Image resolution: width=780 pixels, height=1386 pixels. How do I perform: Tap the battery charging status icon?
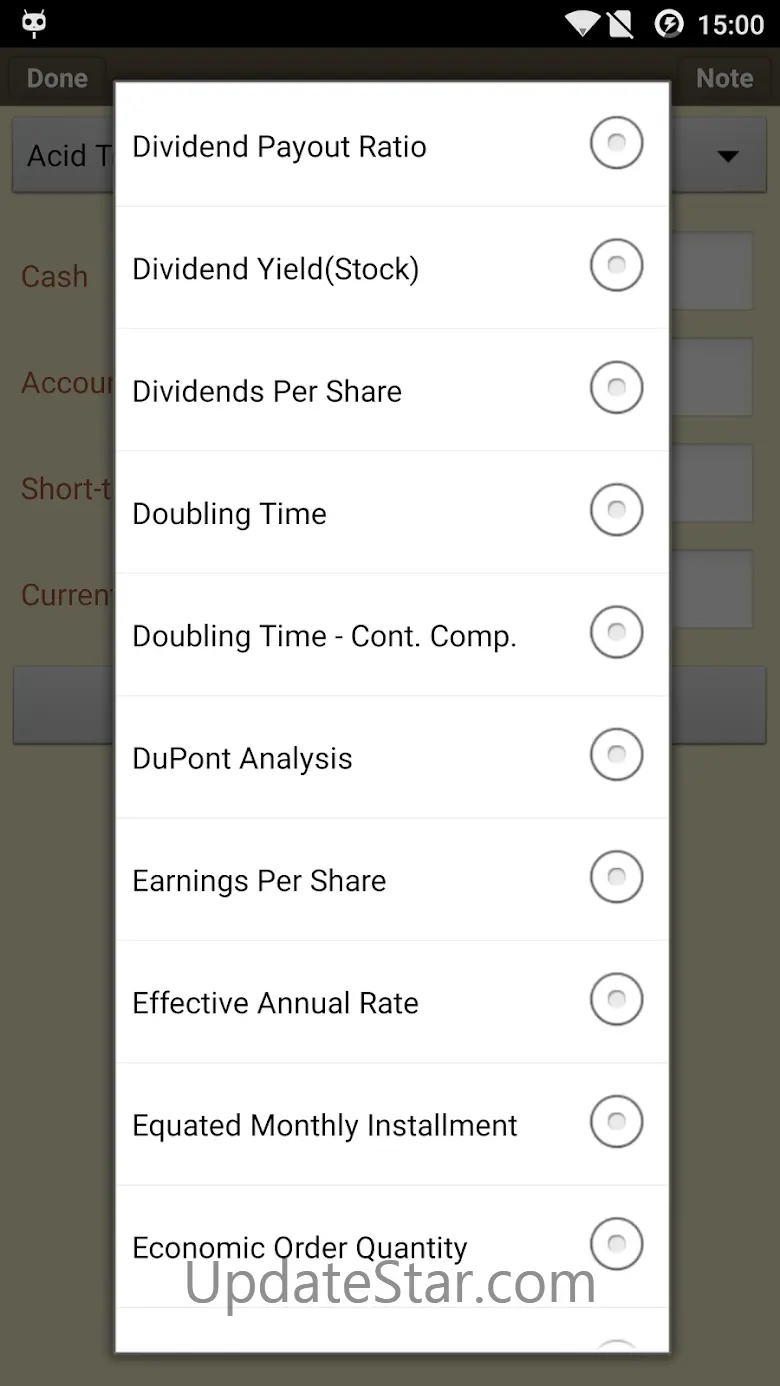[668, 24]
